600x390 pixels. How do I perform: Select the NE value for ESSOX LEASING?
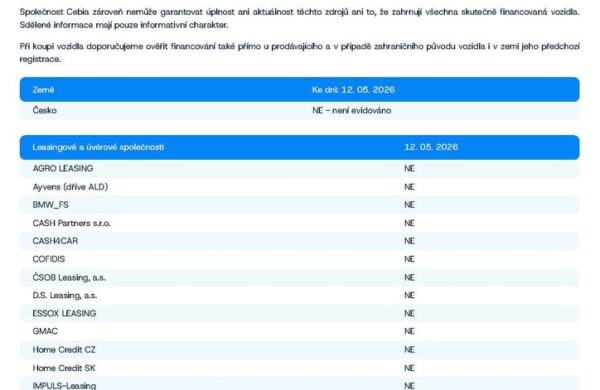(409, 313)
